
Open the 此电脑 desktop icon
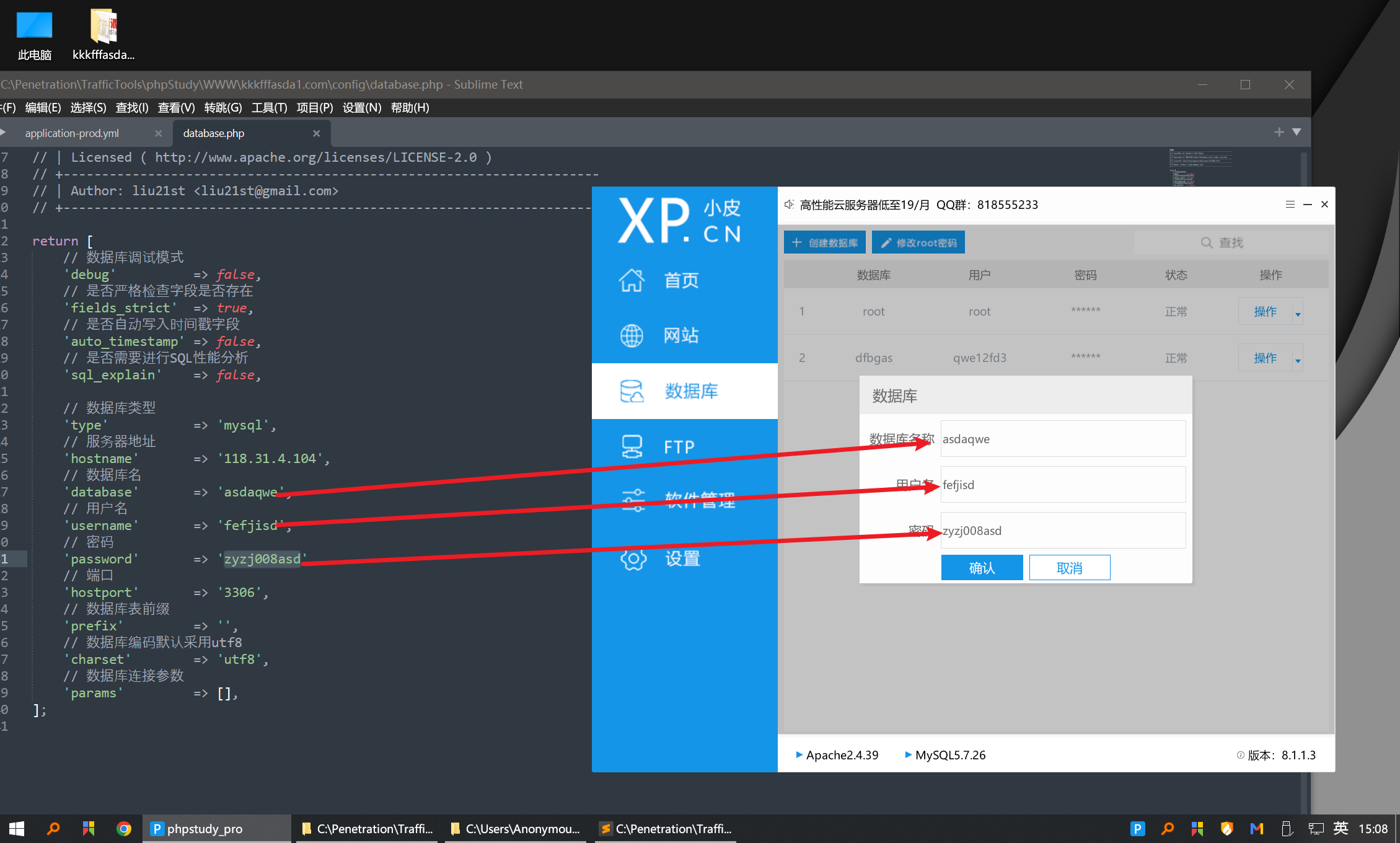pyautogui.click(x=35, y=36)
